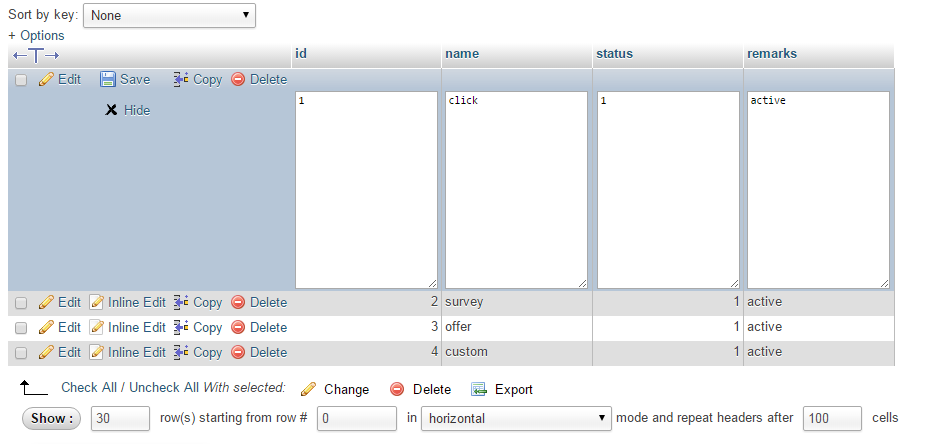
Task: Toggle the checkbox for the offer row
Action: 21,328
